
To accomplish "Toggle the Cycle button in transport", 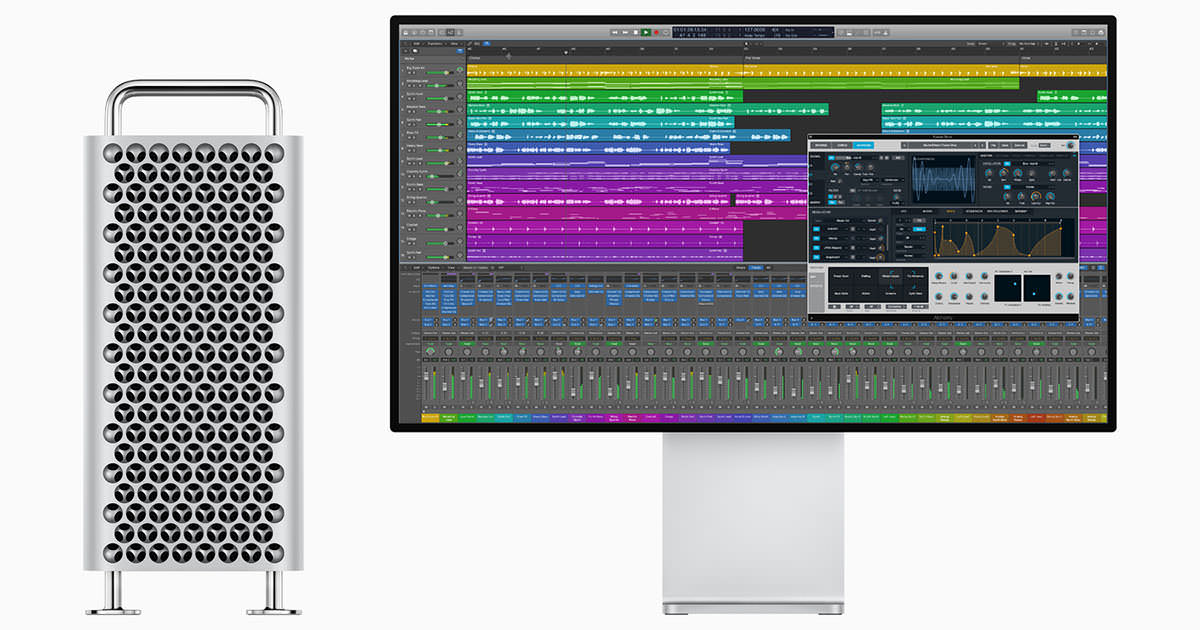I will (666, 32).
